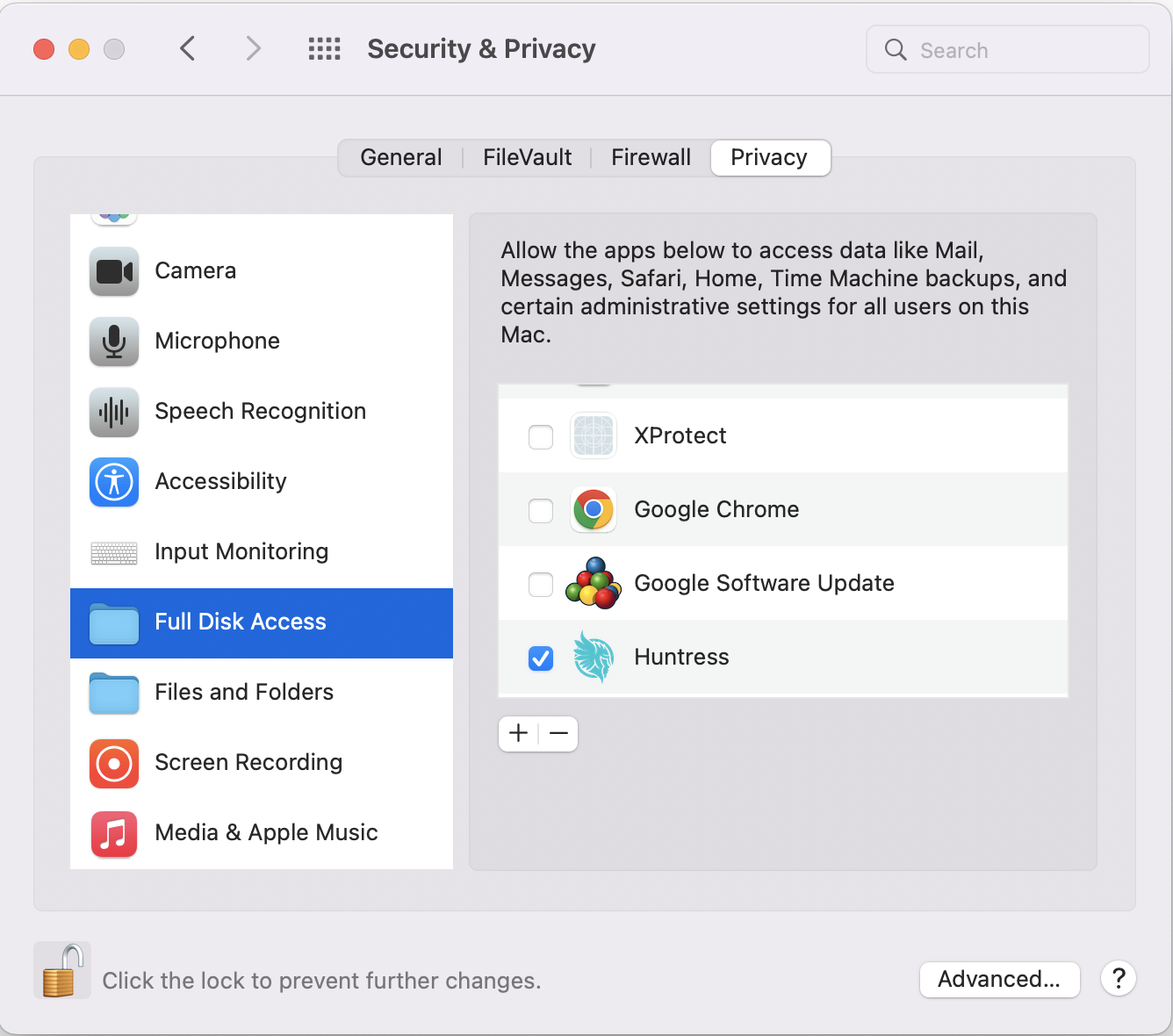This screenshot has height=1036, width=1173.
Task: Open Speech Recognition settings via its icon
Action: tap(113, 412)
